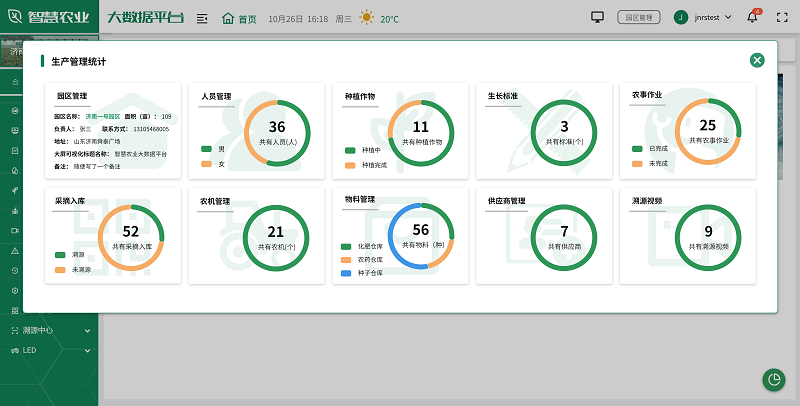Click the expand icon at top right
The width and height of the screenshot is (800, 406).
780,17
